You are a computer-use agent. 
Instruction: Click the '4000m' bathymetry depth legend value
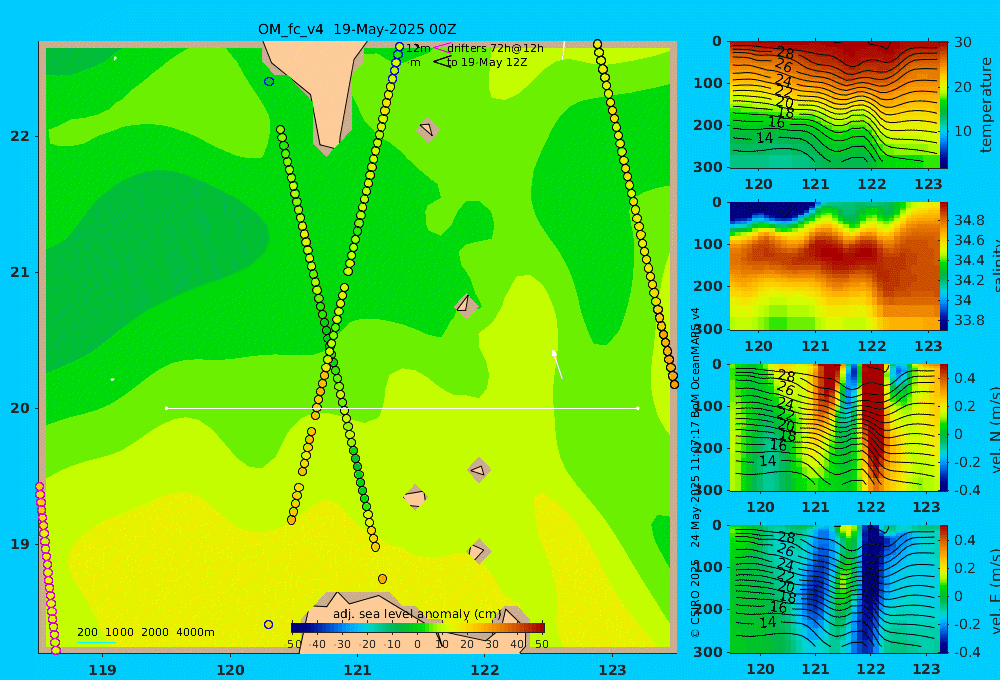click(195, 632)
